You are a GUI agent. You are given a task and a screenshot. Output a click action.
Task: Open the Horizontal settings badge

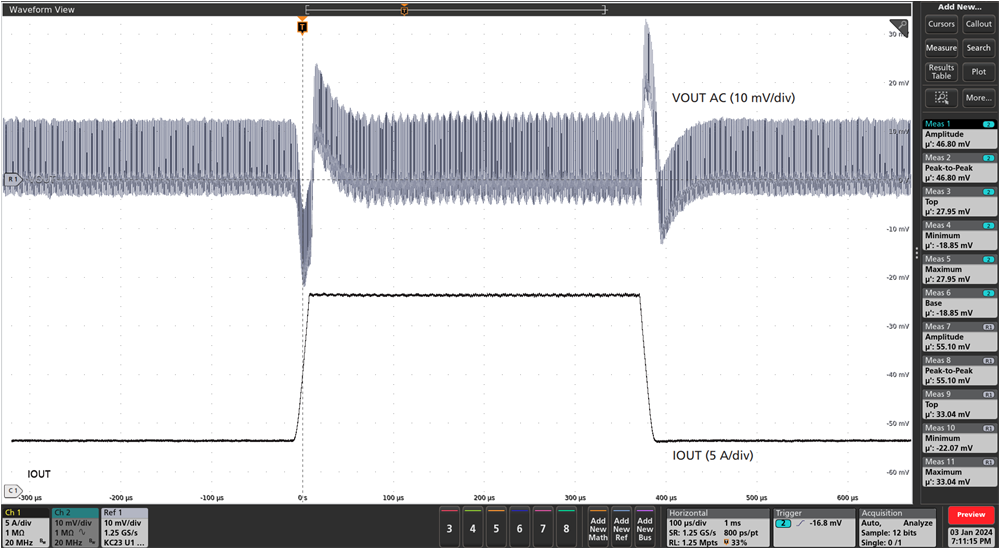click(x=718, y=527)
